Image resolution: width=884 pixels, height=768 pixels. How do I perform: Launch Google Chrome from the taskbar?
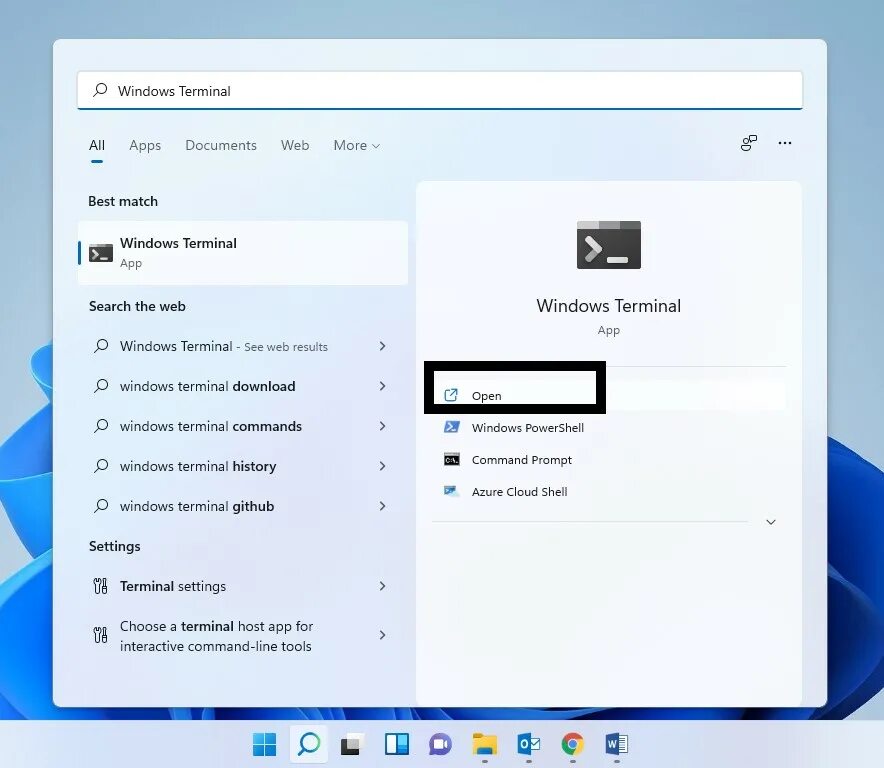pyautogui.click(x=573, y=744)
